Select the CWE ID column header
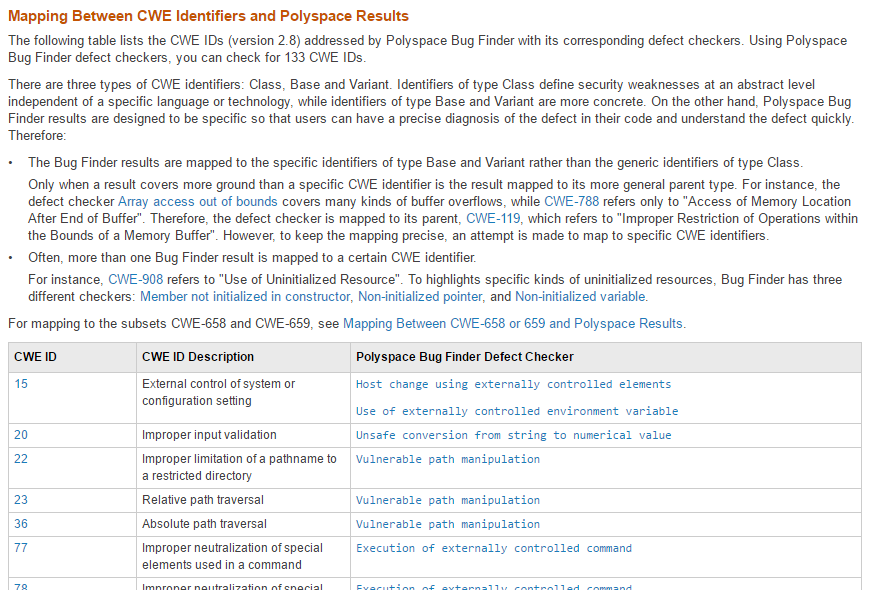Screen dimensions: 871x590 click(x=72, y=357)
